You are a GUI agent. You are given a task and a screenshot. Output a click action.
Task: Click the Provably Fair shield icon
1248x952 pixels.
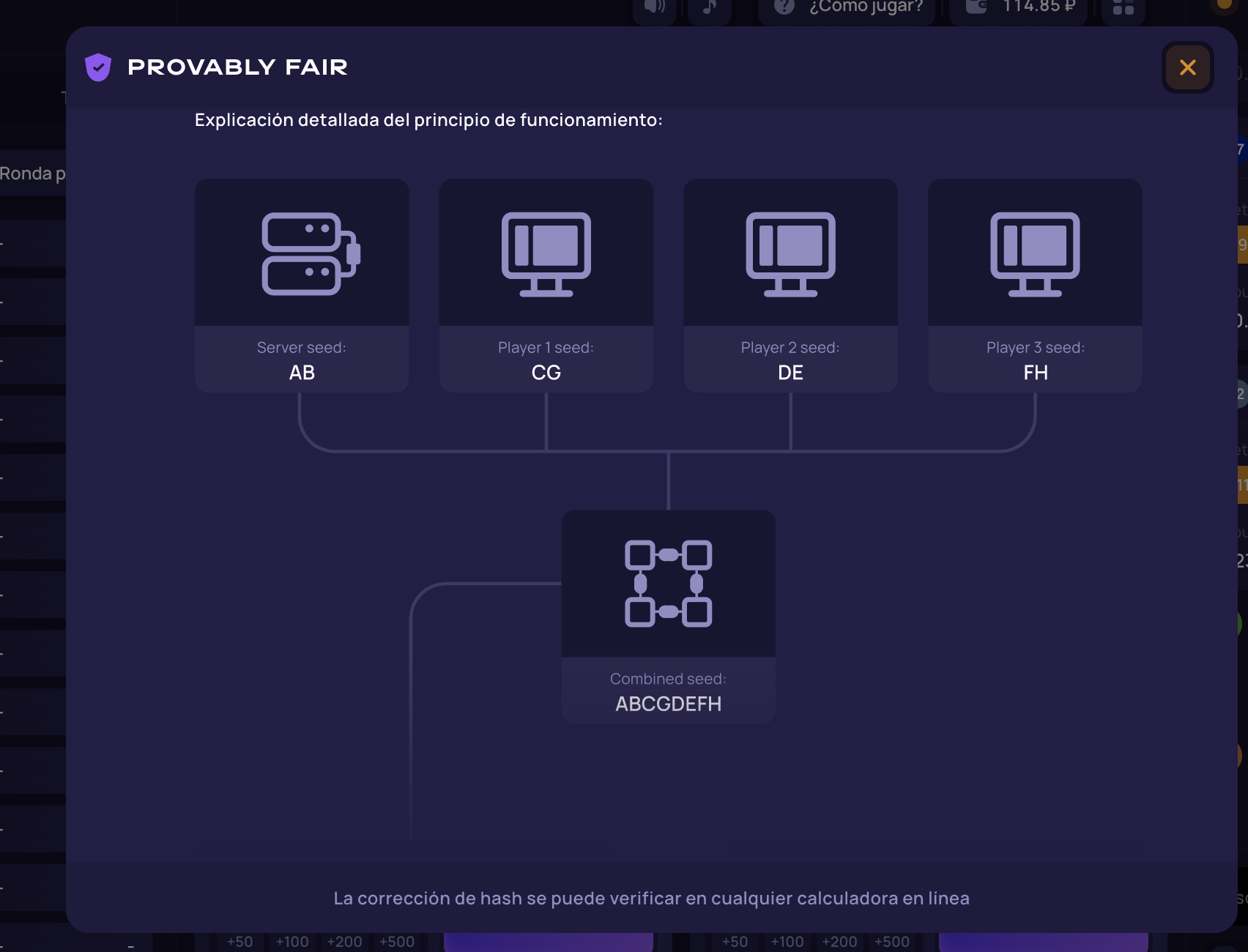click(98, 67)
